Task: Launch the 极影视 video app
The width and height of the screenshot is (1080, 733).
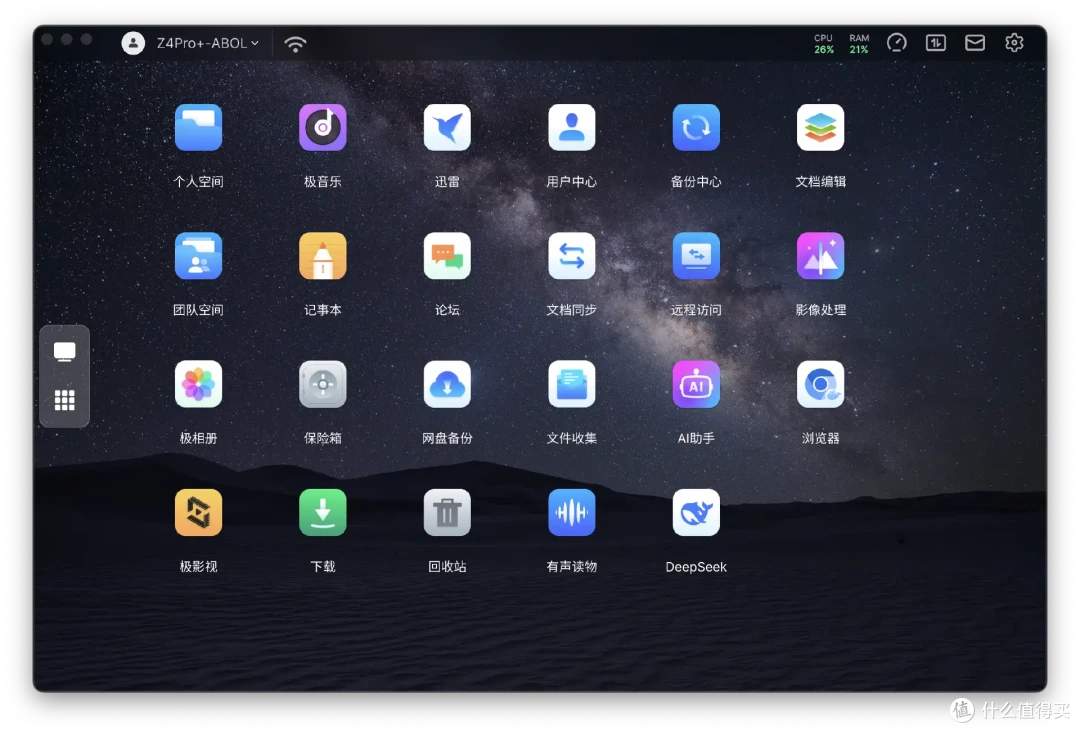Action: tap(198, 513)
